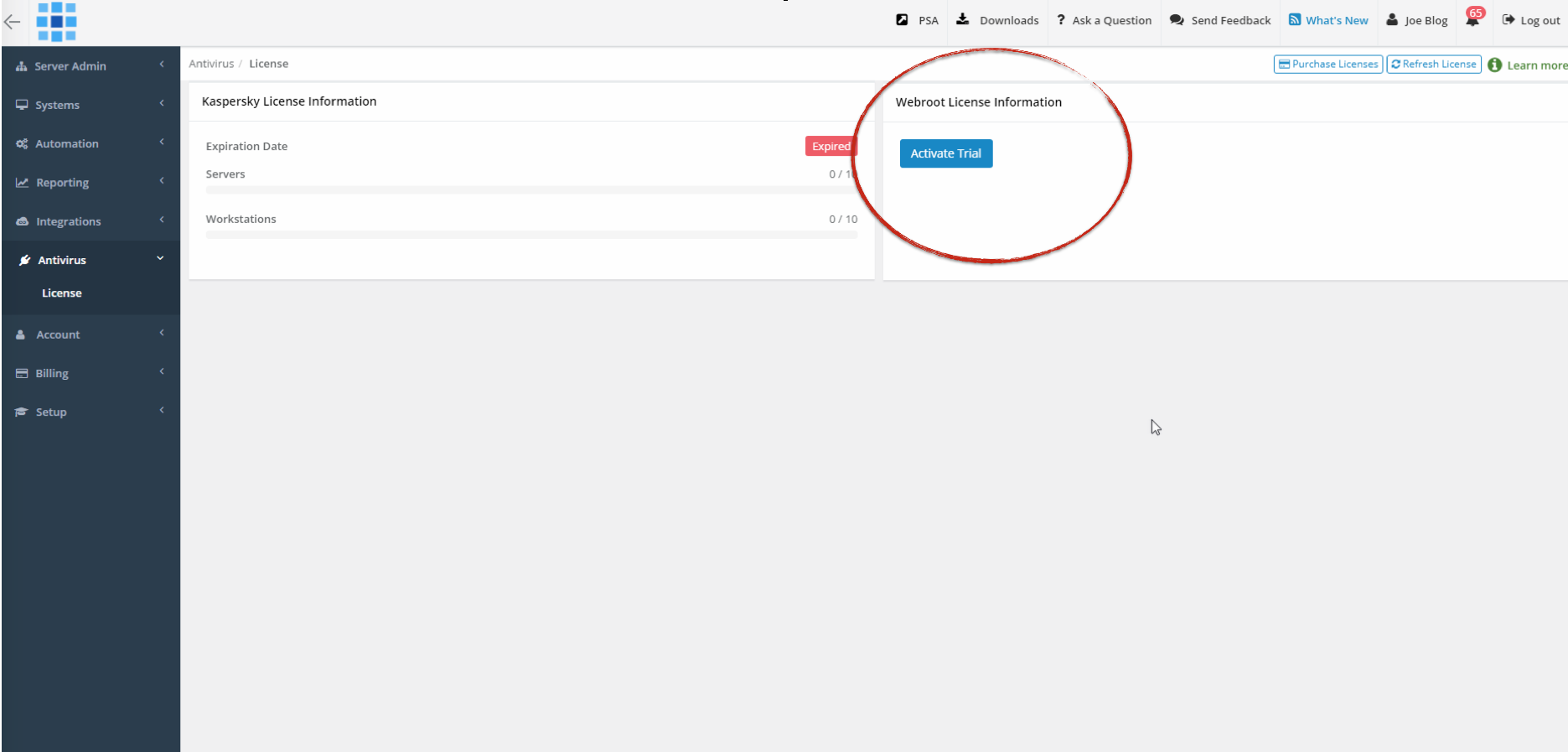Click the red Expired status badge
Image resolution: width=1568 pixels, height=752 pixels.
pos(831,146)
